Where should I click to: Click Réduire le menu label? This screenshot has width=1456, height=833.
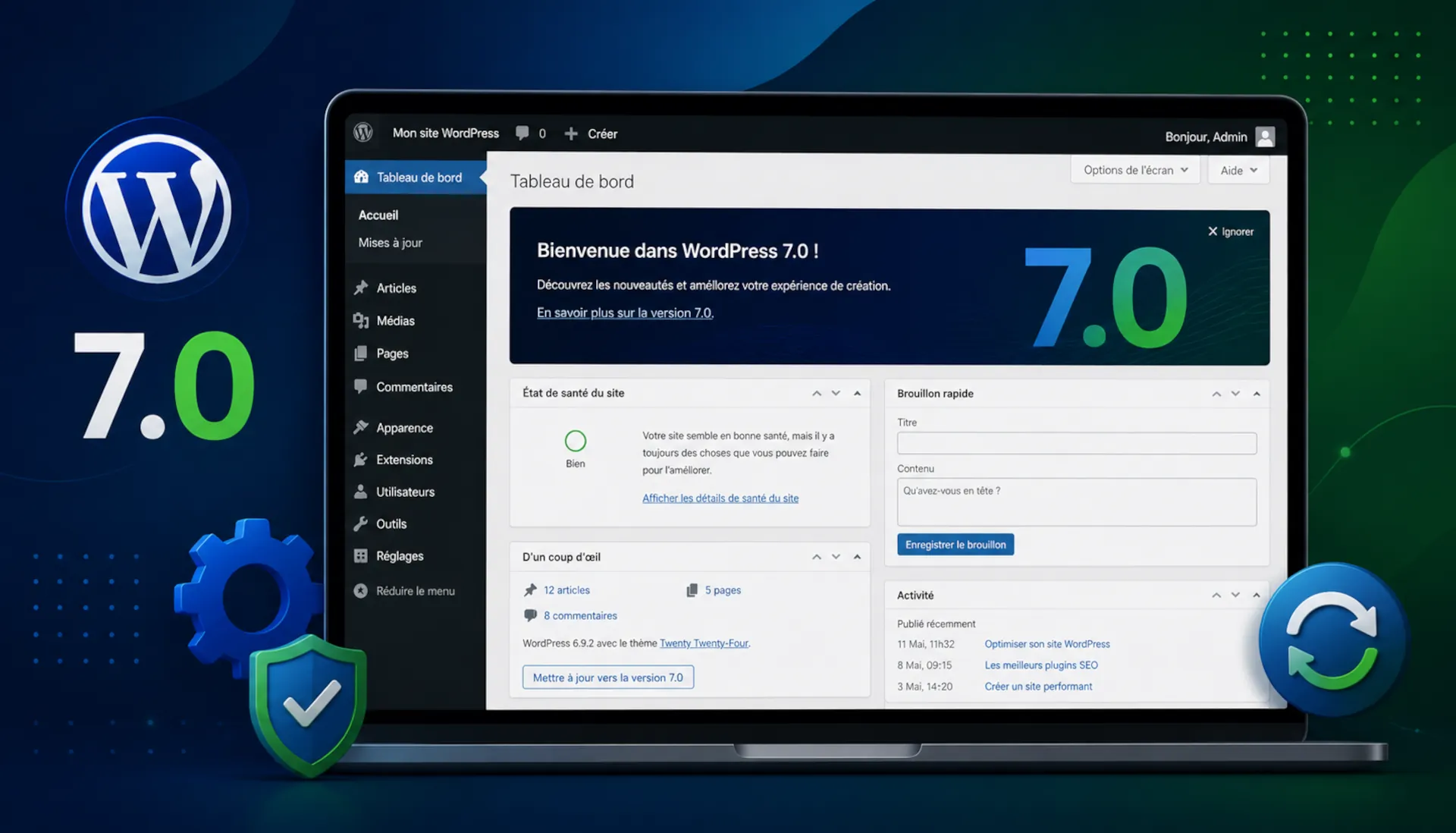point(416,591)
